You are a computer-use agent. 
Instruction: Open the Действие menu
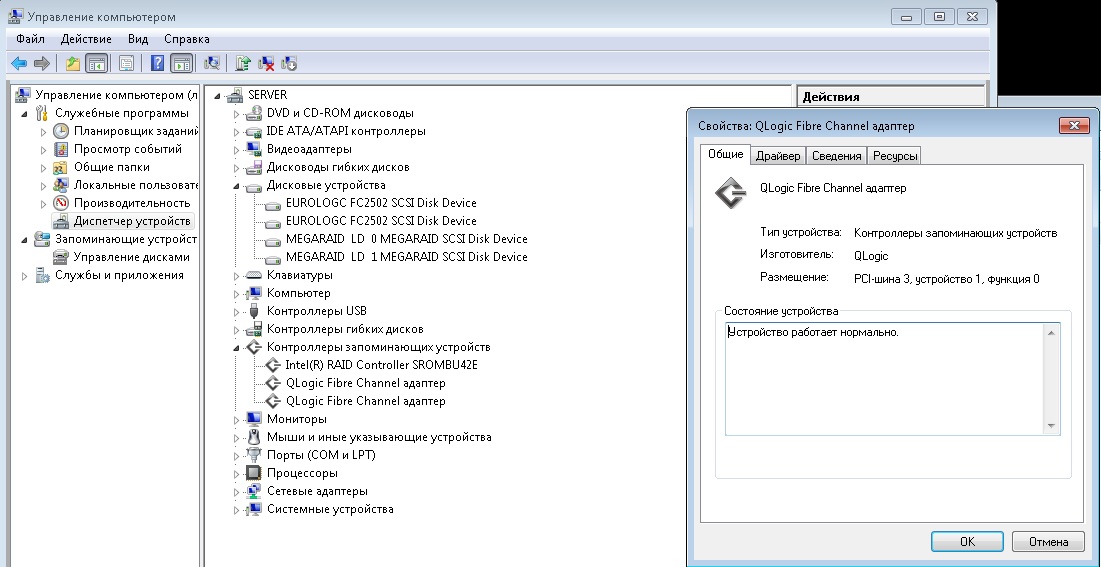(x=86, y=39)
